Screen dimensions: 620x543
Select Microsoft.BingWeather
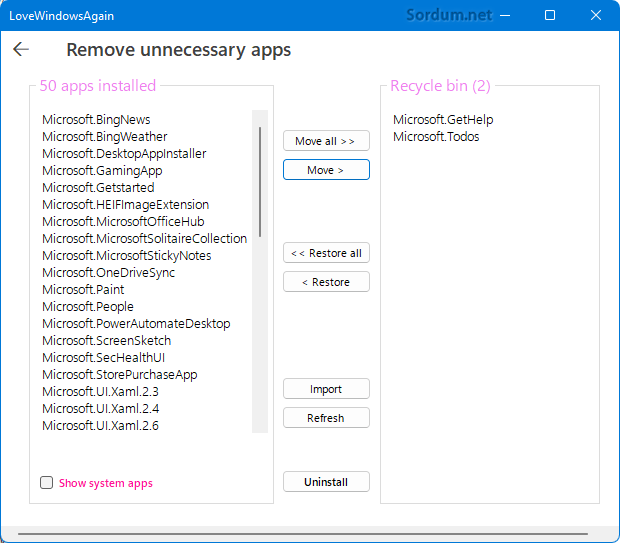[x=104, y=136]
